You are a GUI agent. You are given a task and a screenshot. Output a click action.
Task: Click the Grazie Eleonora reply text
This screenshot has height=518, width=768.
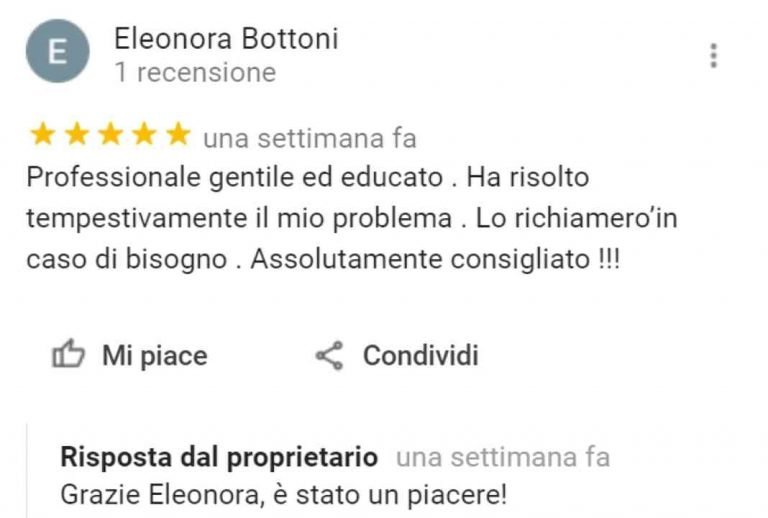coord(283,495)
